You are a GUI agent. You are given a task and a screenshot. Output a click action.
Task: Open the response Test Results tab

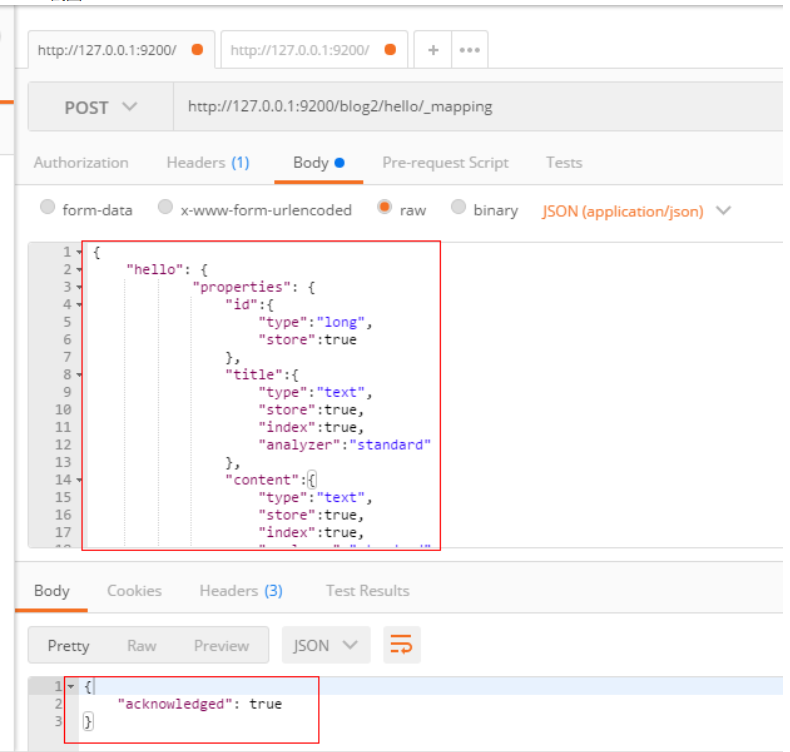367,591
